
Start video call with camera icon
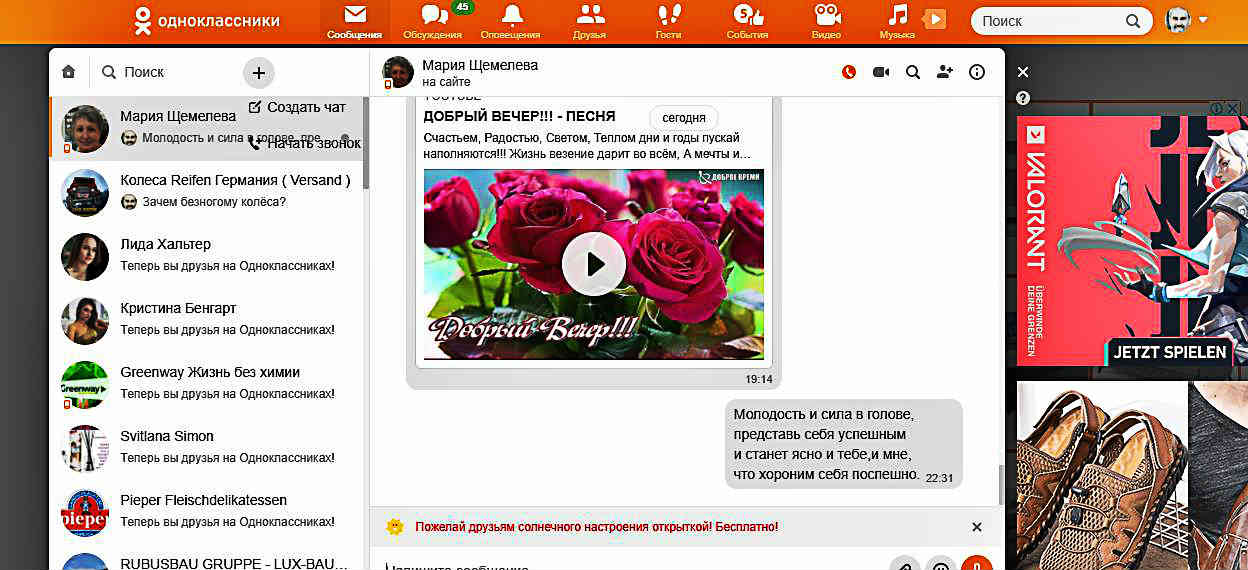tap(881, 72)
